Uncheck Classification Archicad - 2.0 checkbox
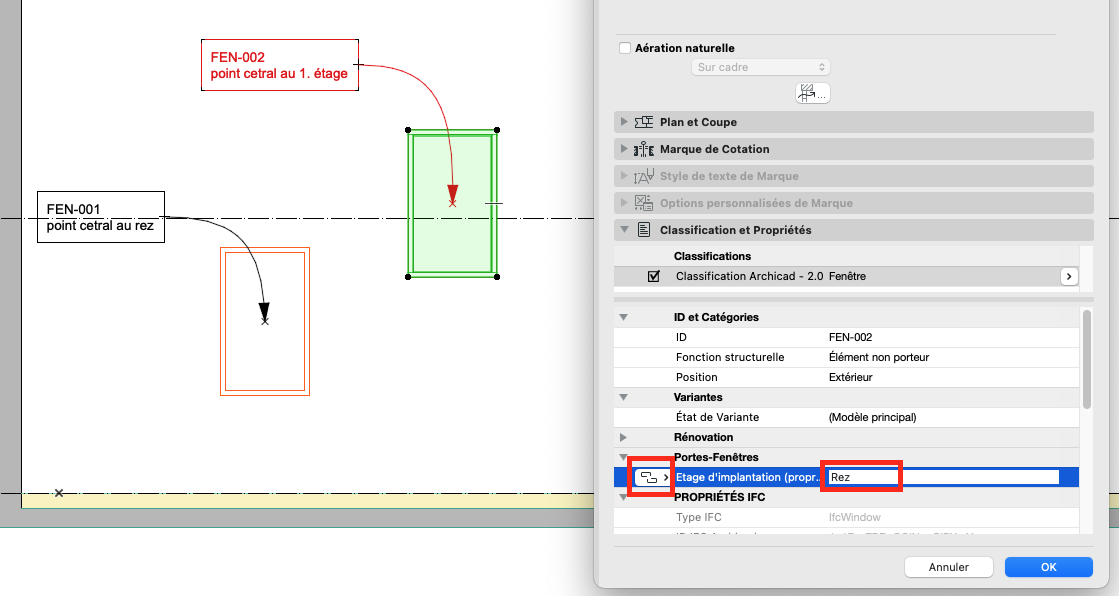The image size is (1119, 596). (x=654, y=276)
